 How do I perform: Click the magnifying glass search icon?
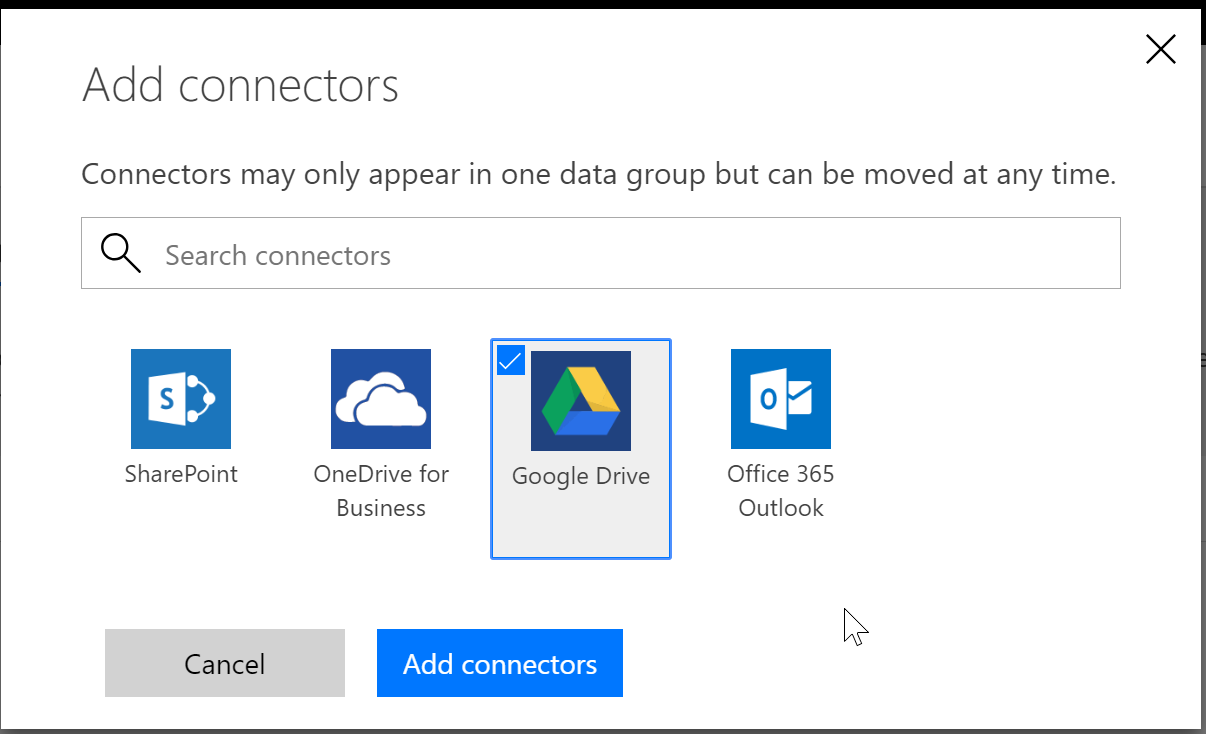click(x=121, y=254)
